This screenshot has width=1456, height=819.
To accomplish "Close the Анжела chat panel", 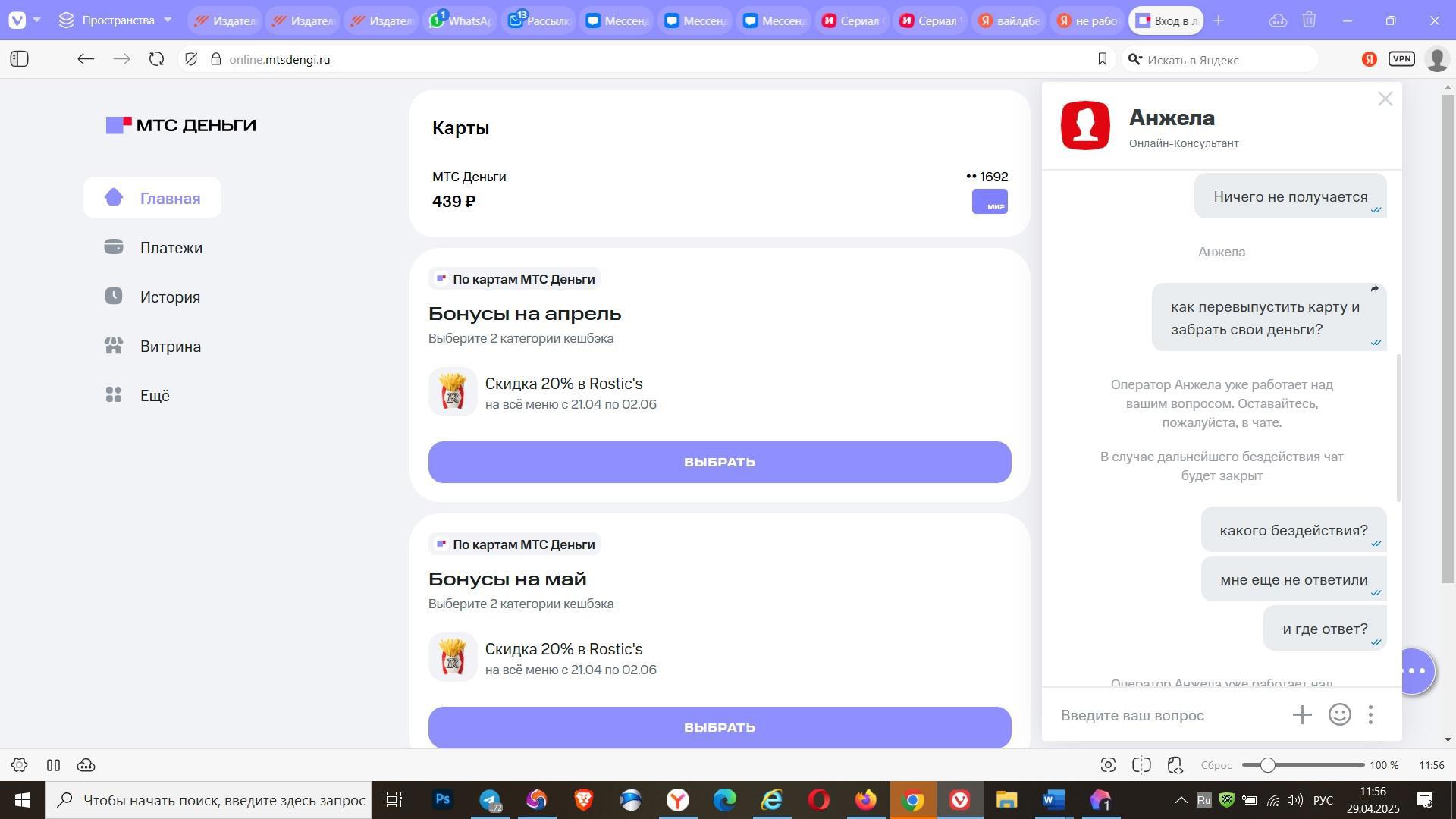I will 1385,99.
